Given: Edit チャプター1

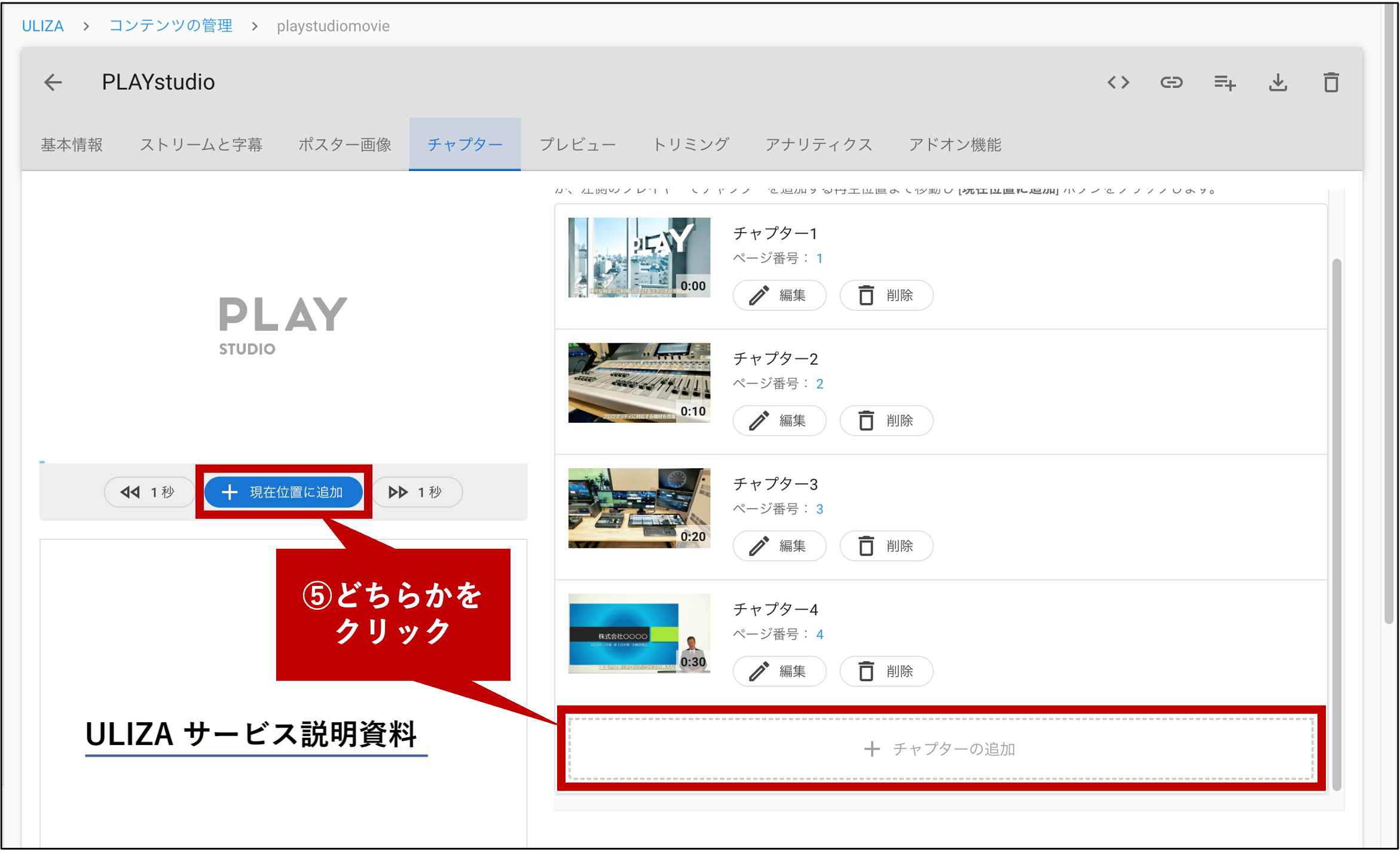Looking at the screenshot, I should pyautogui.click(x=780, y=295).
